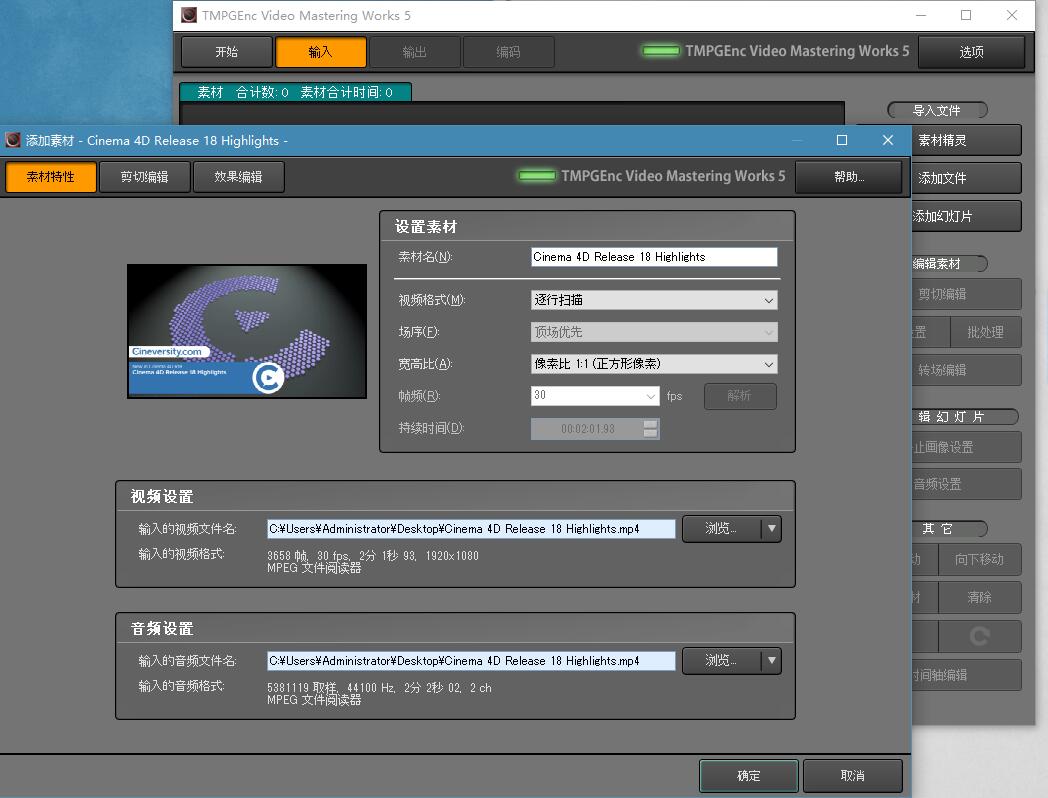Image resolution: width=1048 pixels, height=798 pixels.
Task: Open 选项 in the main window
Action: pyautogui.click(x=971, y=52)
